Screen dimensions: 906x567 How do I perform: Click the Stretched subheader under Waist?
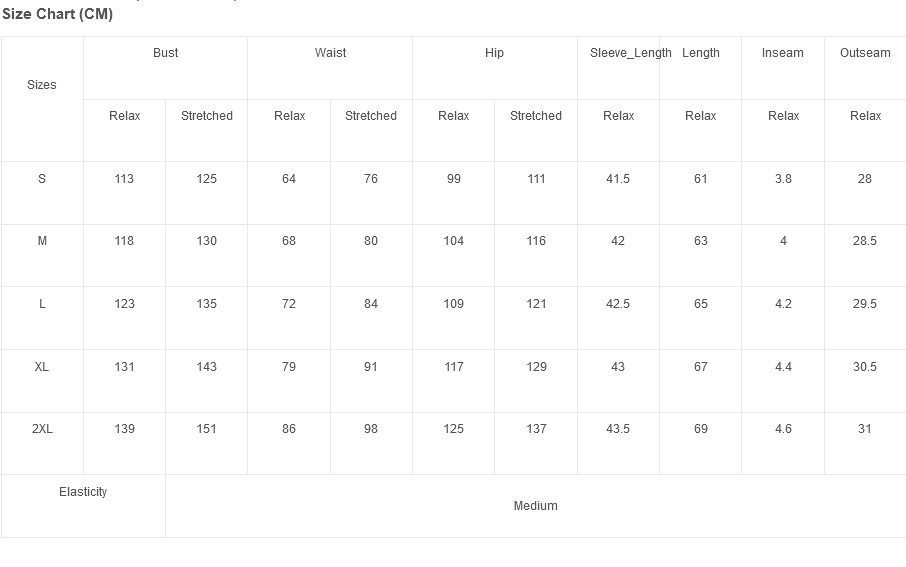(371, 116)
